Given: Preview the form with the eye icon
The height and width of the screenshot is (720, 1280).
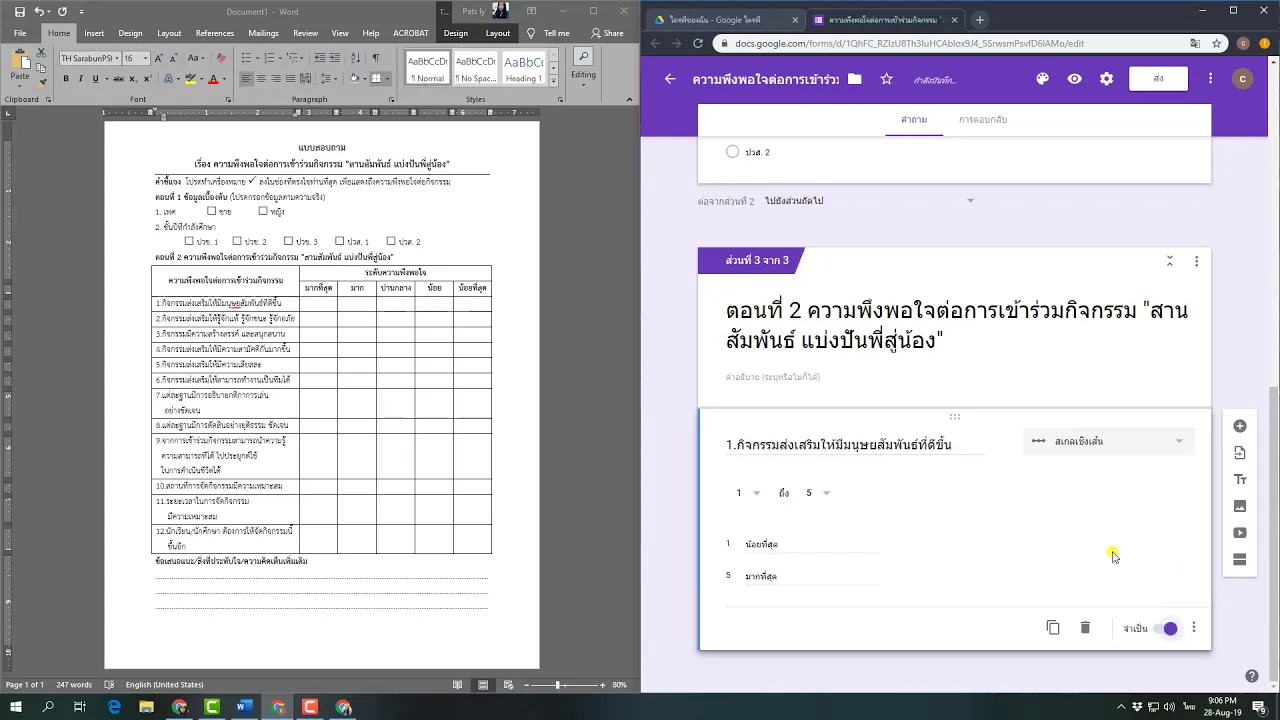Looking at the screenshot, I should click(x=1074, y=79).
